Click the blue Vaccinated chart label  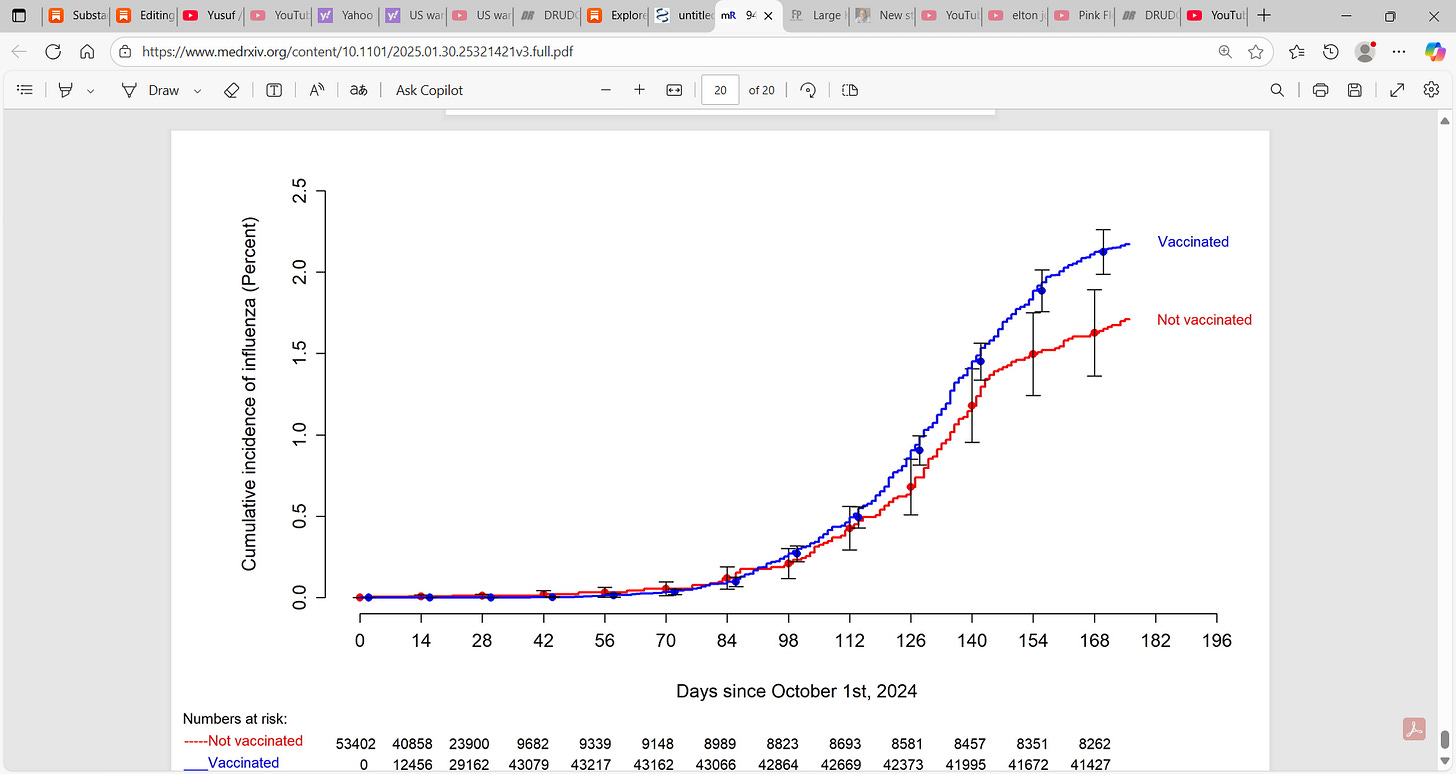pos(1193,242)
